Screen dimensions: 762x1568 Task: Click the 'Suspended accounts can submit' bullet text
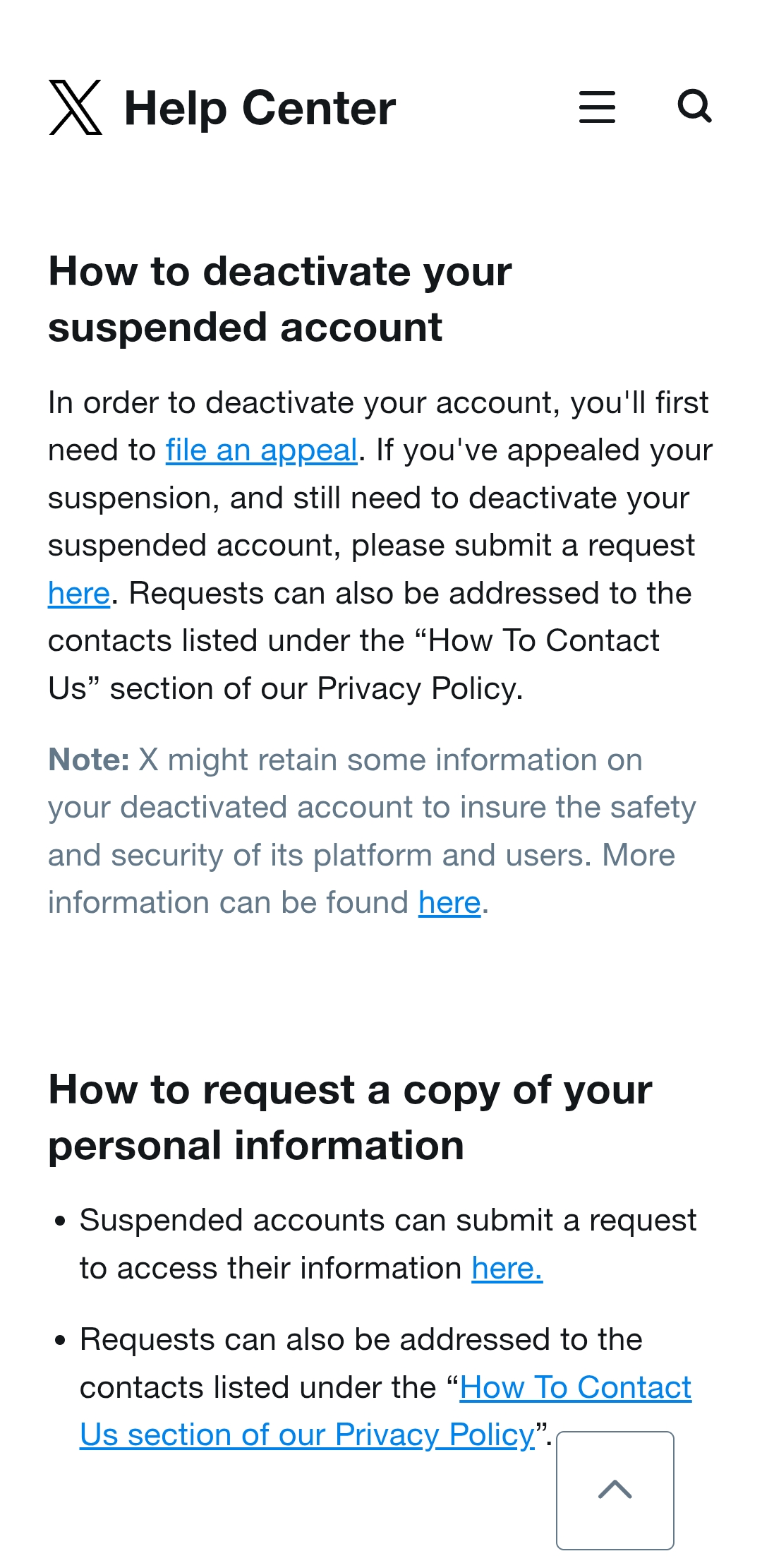[x=388, y=1245]
